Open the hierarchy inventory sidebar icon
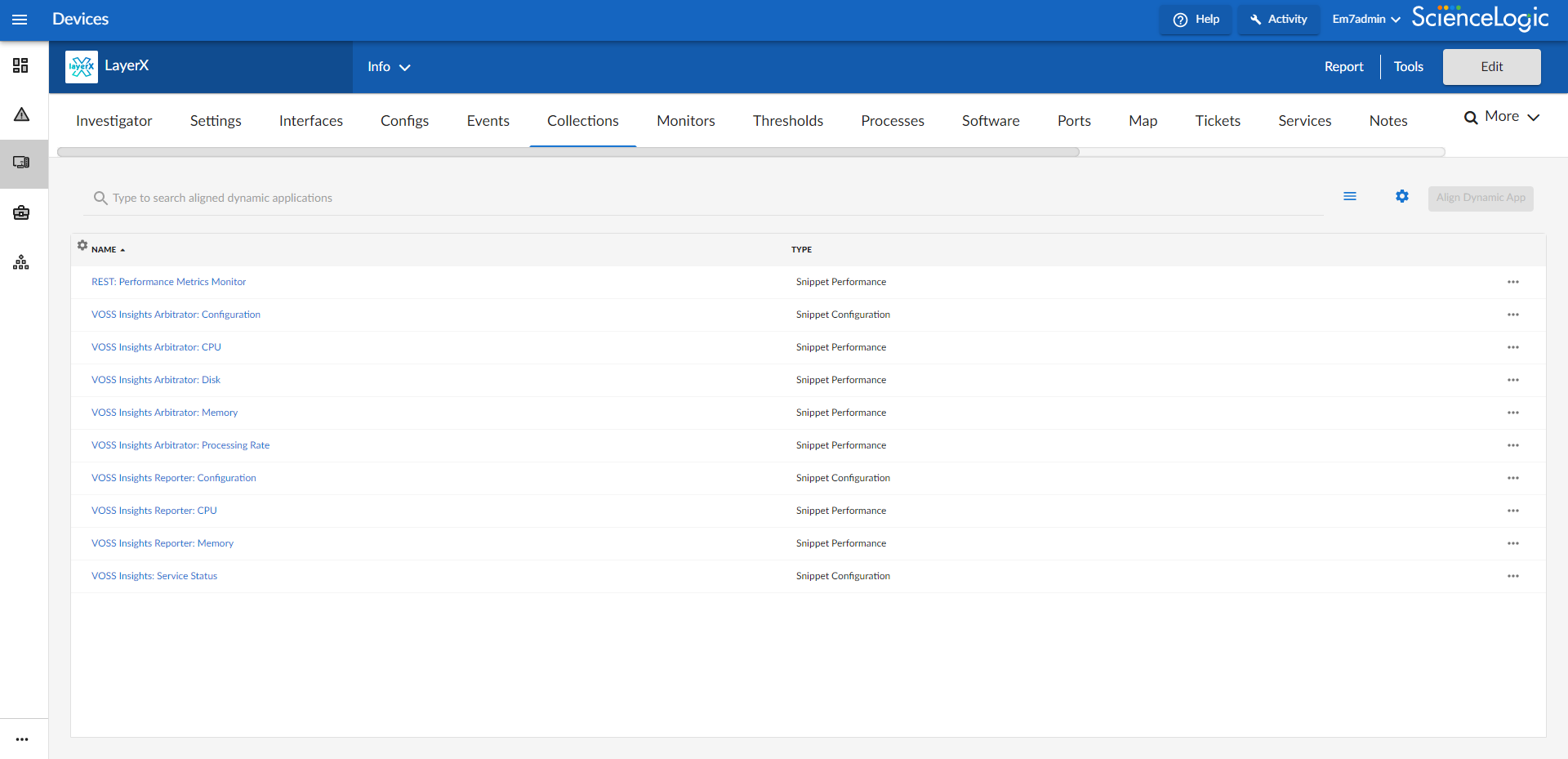1568x759 pixels. click(x=22, y=262)
